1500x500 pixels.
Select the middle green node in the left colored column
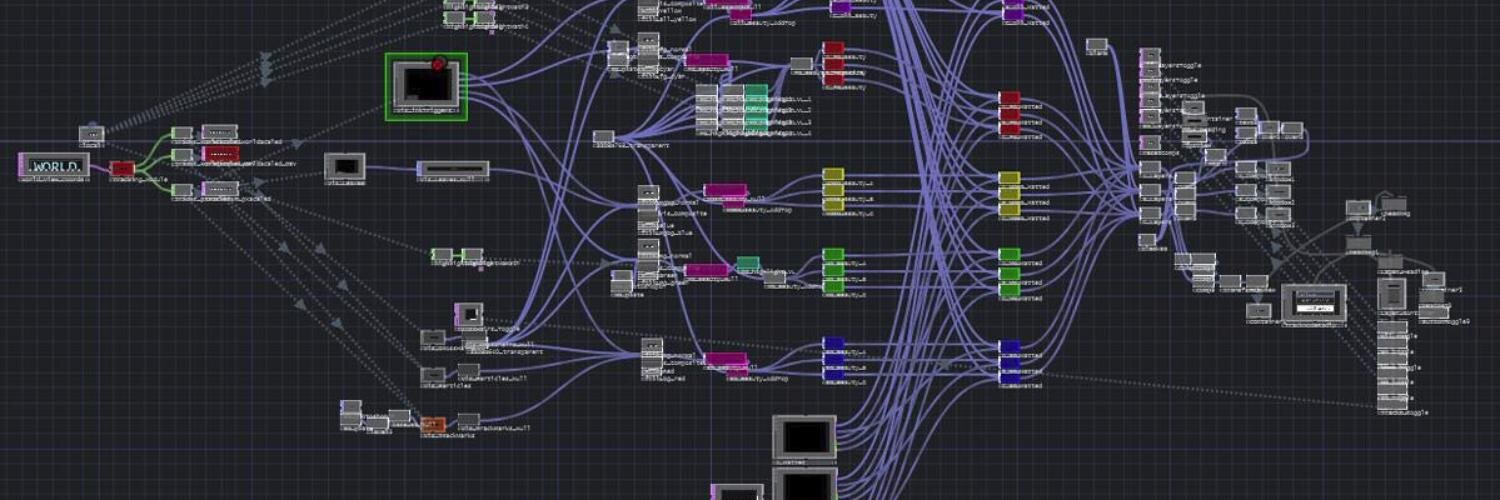coord(833,270)
